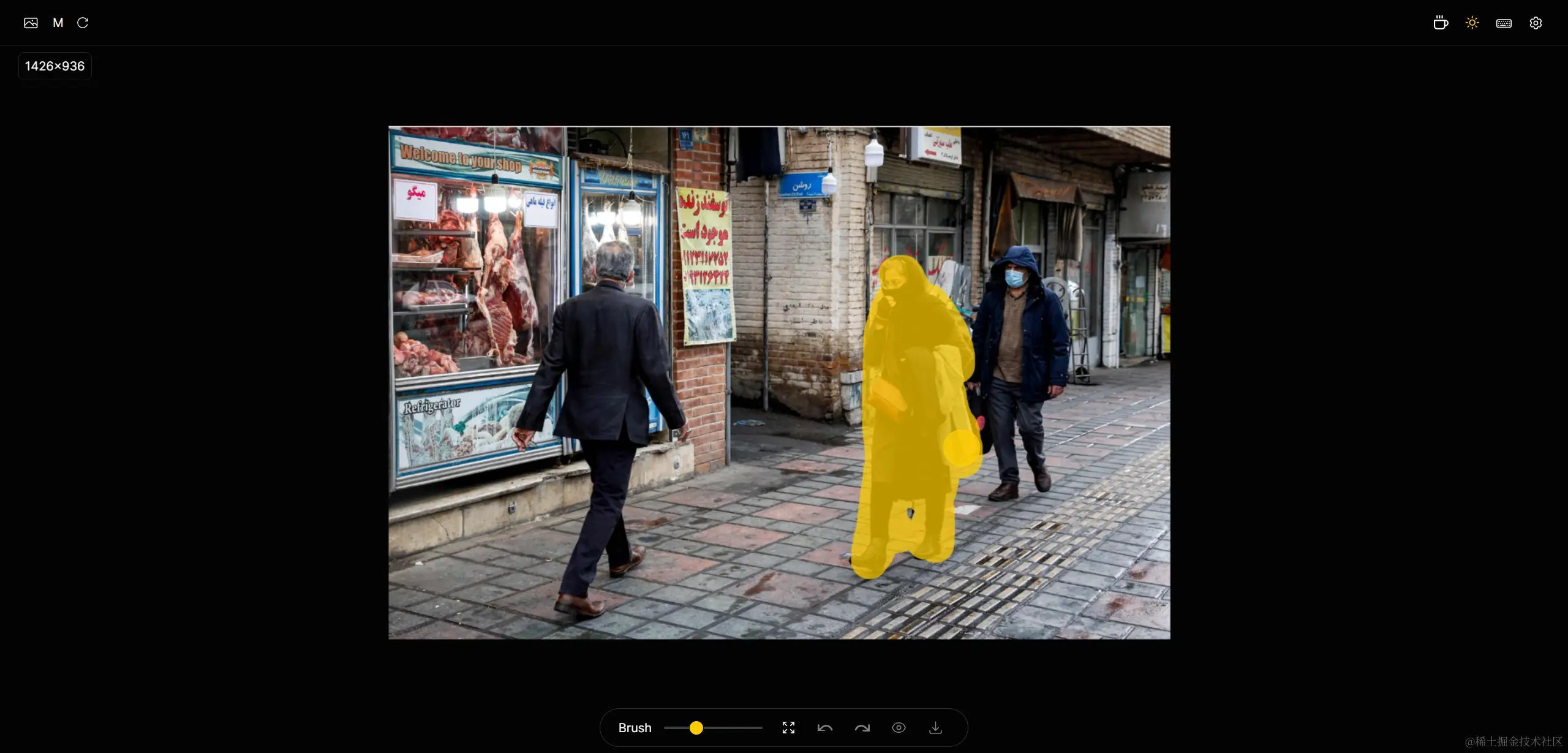Open the coffee cup donate icon
The height and width of the screenshot is (753, 1568).
click(1441, 23)
